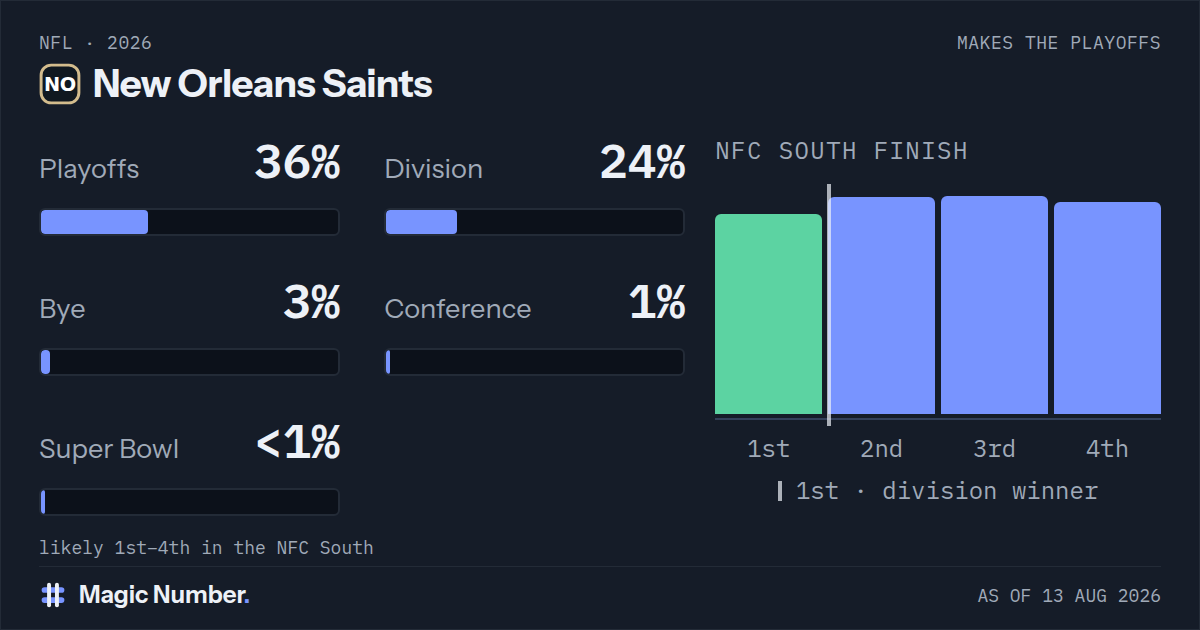The width and height of the screenshot is (1200, 630).
Task: Click the Magic Number brand text
Action: (x=164, y=595)
